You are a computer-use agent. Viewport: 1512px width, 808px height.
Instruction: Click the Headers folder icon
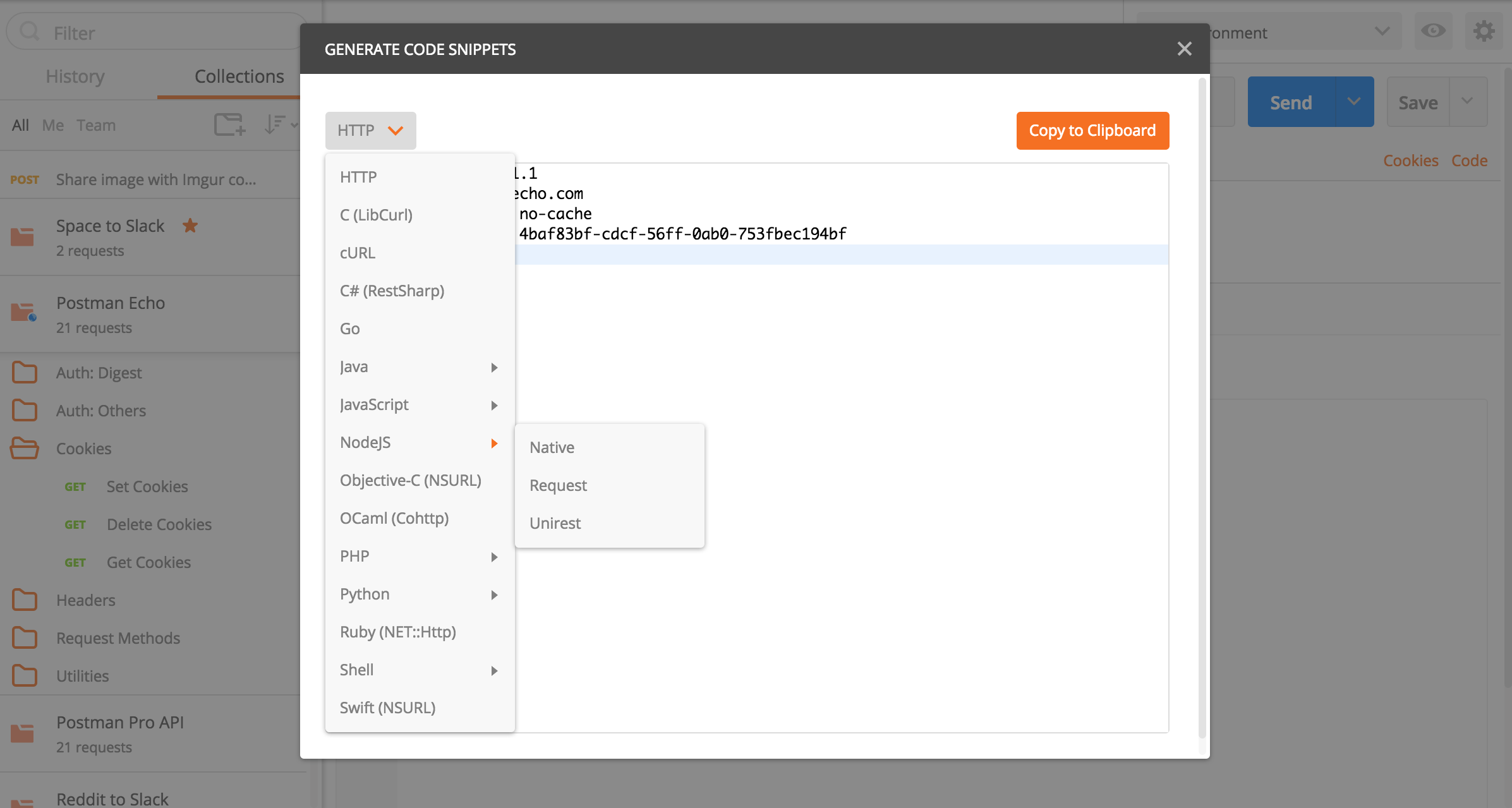25,600
